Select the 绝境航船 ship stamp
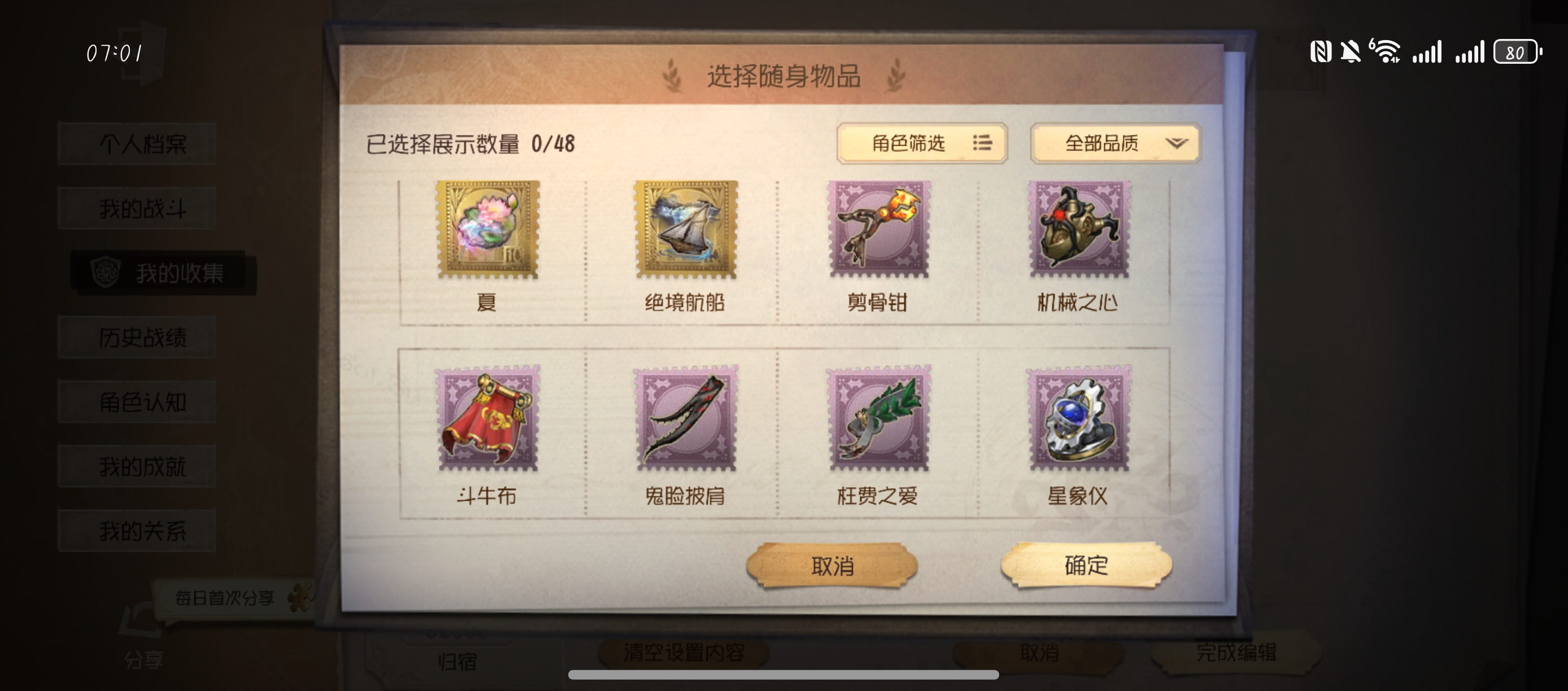Image resolution: width=1568 pixels, height=691 pixels. [686, 229]
